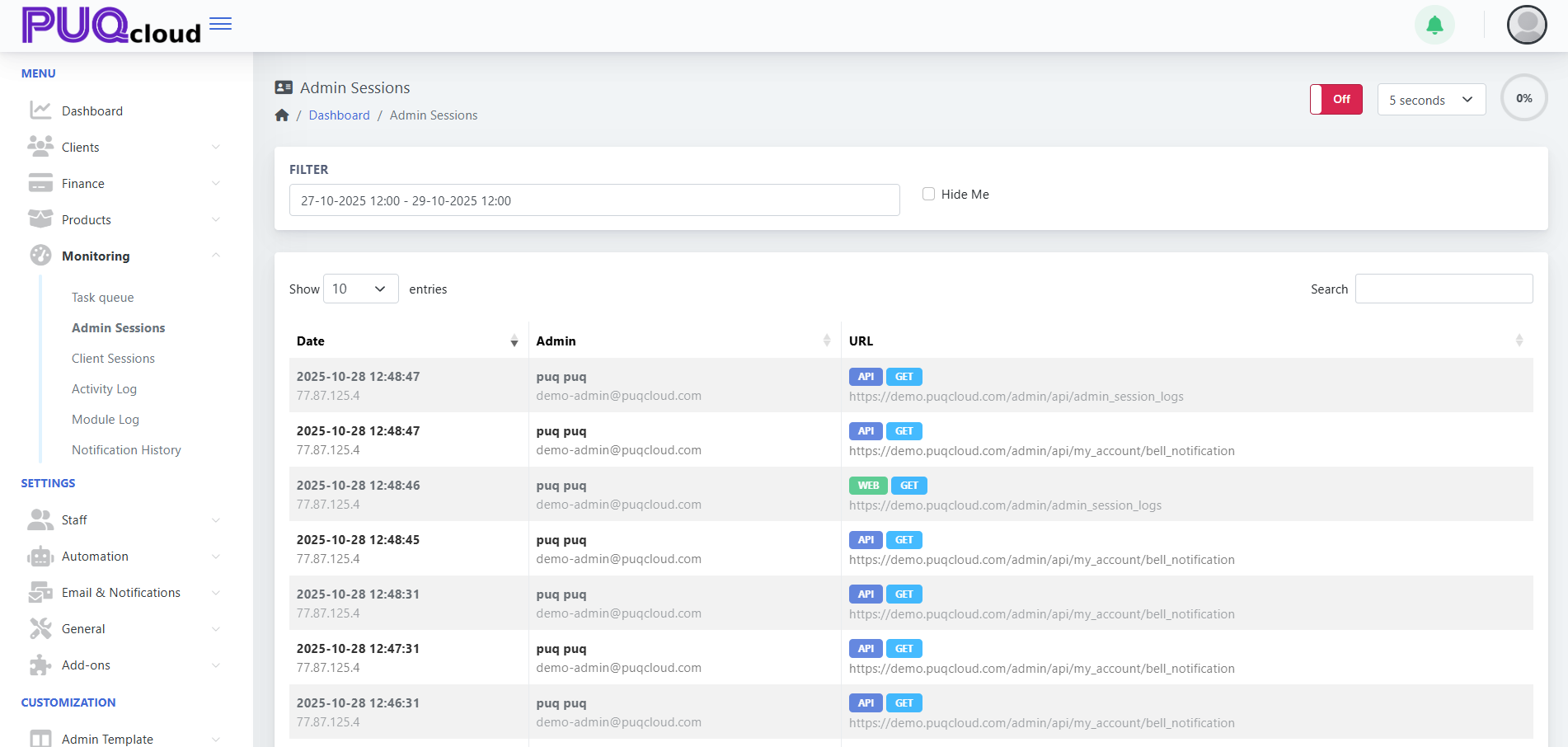This screenshot has width=1568, height=747.
Task: Click the Products box icon in sidebar
Action: click(40, 219)
